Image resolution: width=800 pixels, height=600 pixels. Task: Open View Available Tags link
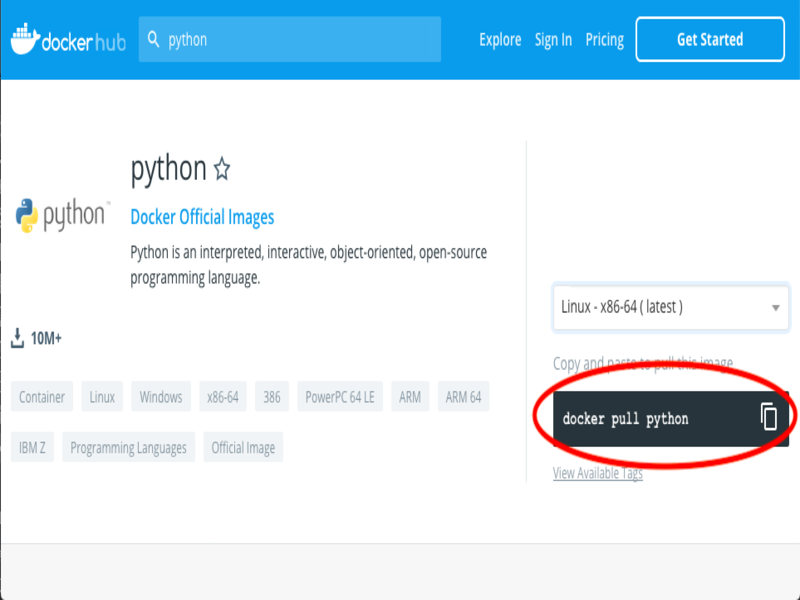coord(597,473)
